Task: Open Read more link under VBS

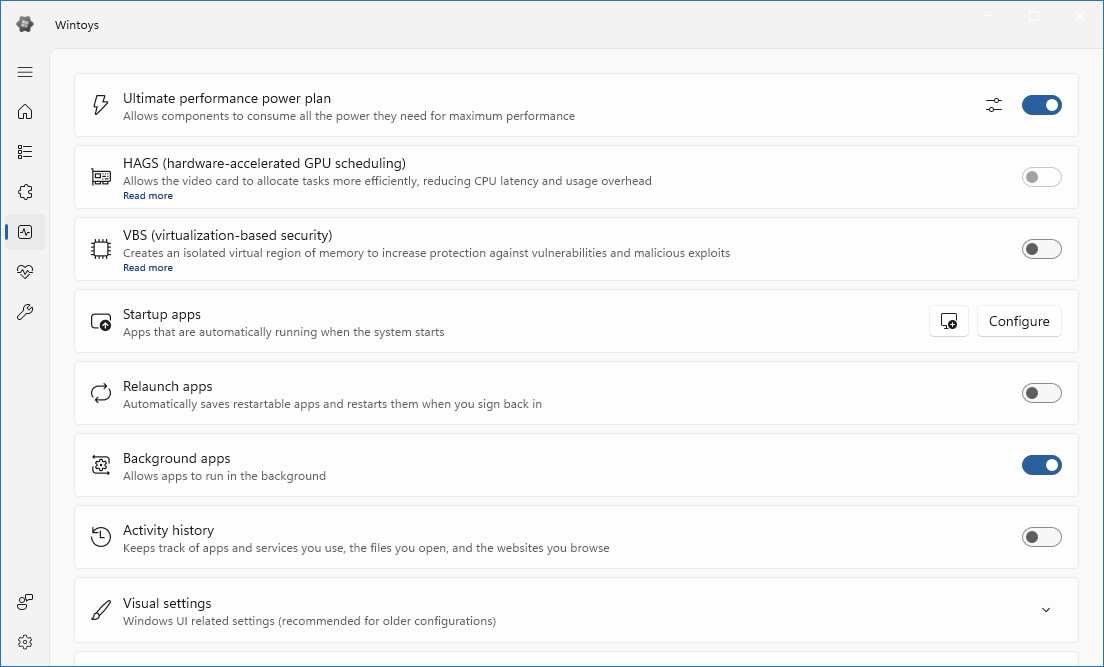Action: [148, 268]
